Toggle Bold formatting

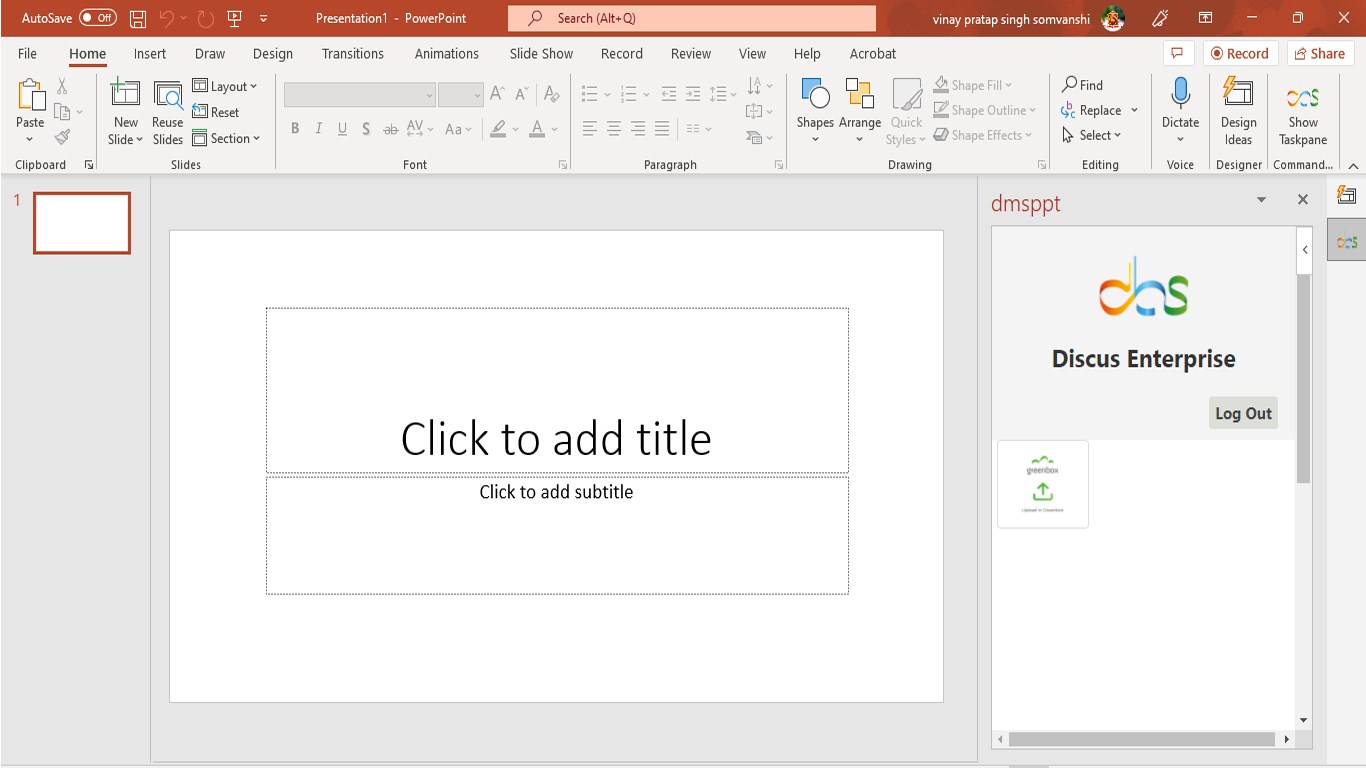pyautogui.click(x=295, y=129)
